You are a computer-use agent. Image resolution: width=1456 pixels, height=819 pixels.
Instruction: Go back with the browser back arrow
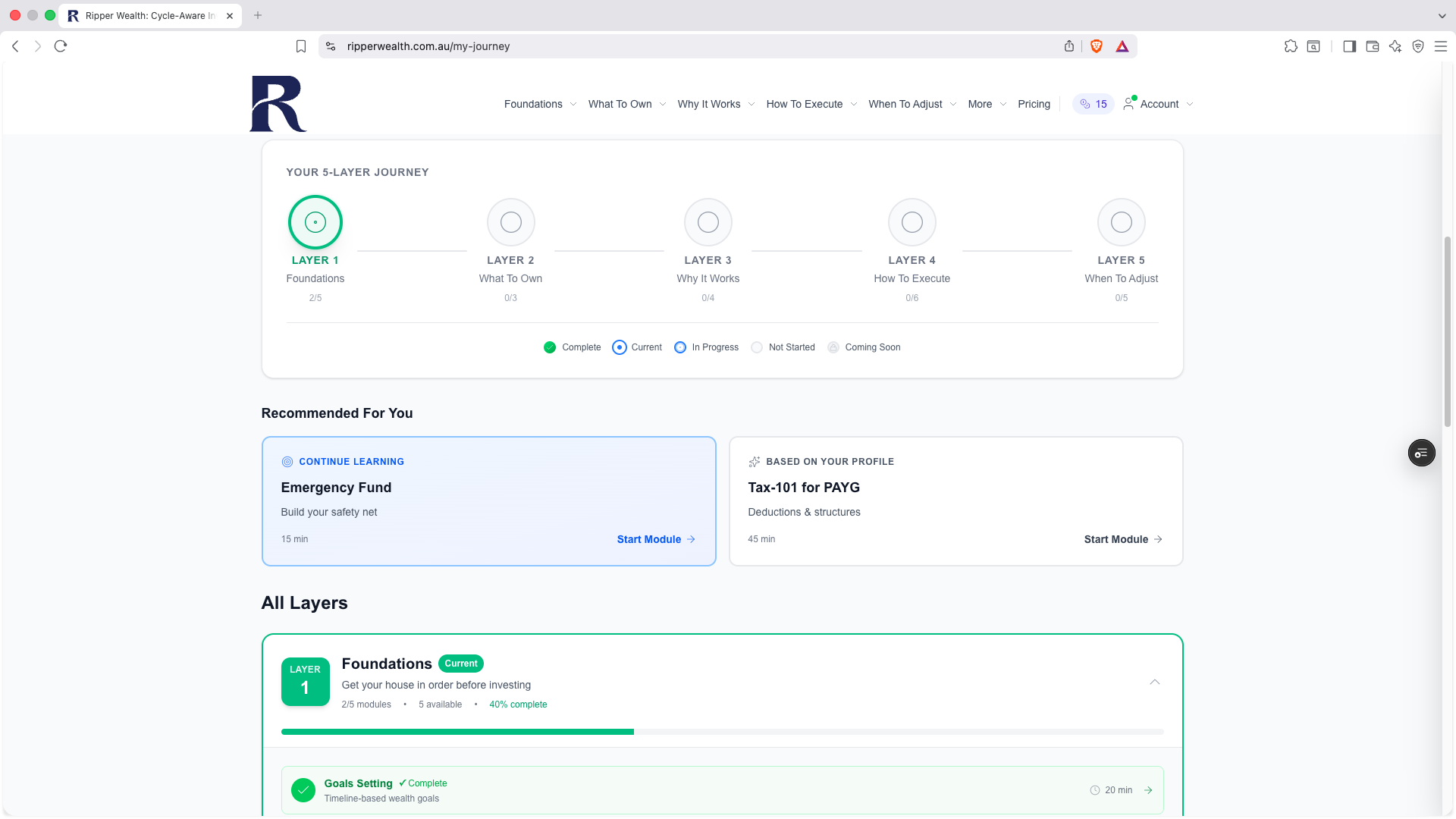(x=15, y=46)
